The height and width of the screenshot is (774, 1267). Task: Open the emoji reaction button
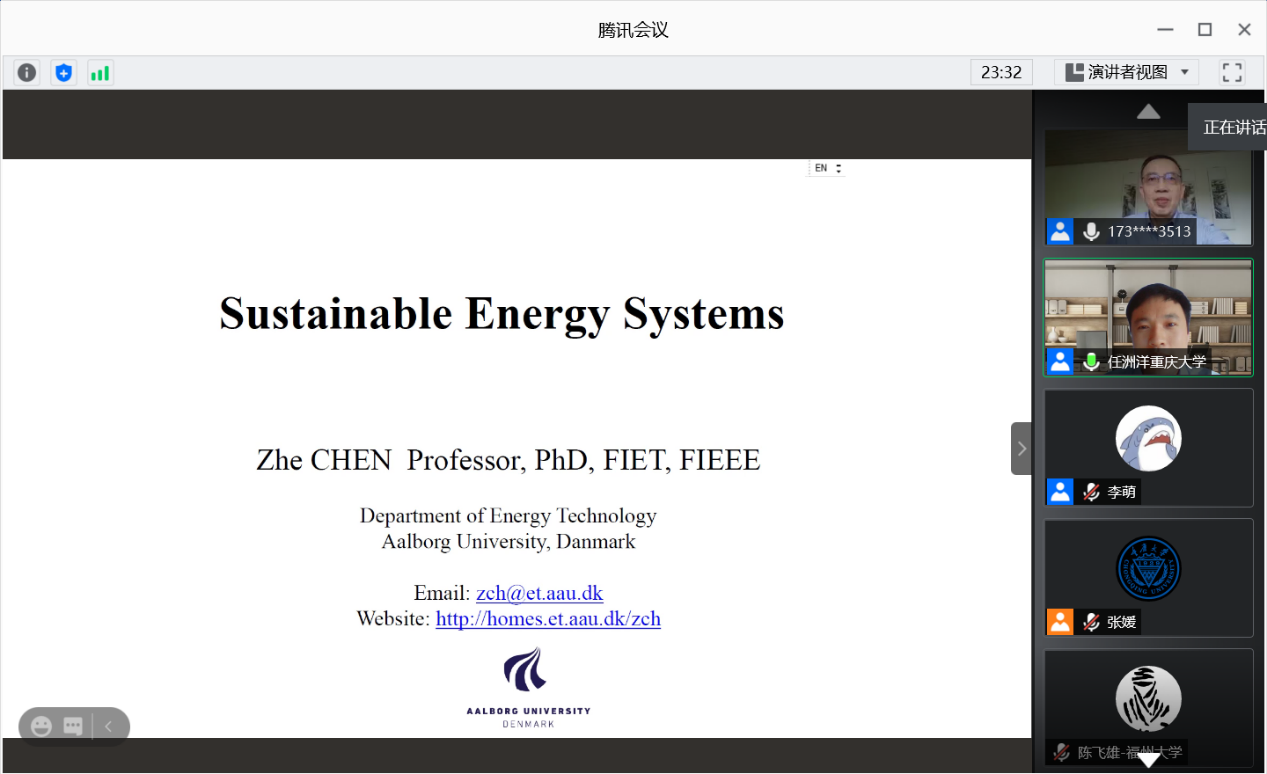[x=41, y=726]
